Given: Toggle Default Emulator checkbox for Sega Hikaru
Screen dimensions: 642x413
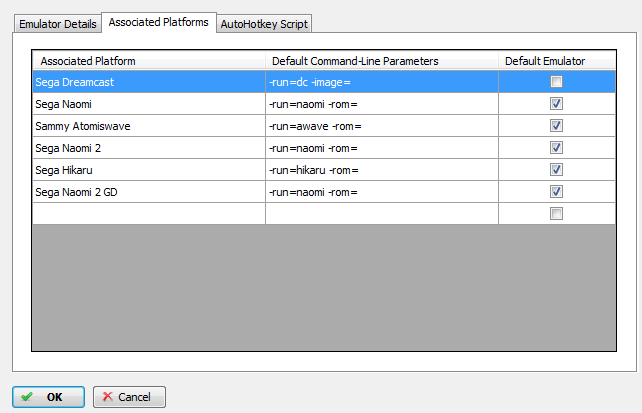Looking at the screenshot, I should pyautogui.click(x=556, y=169).
